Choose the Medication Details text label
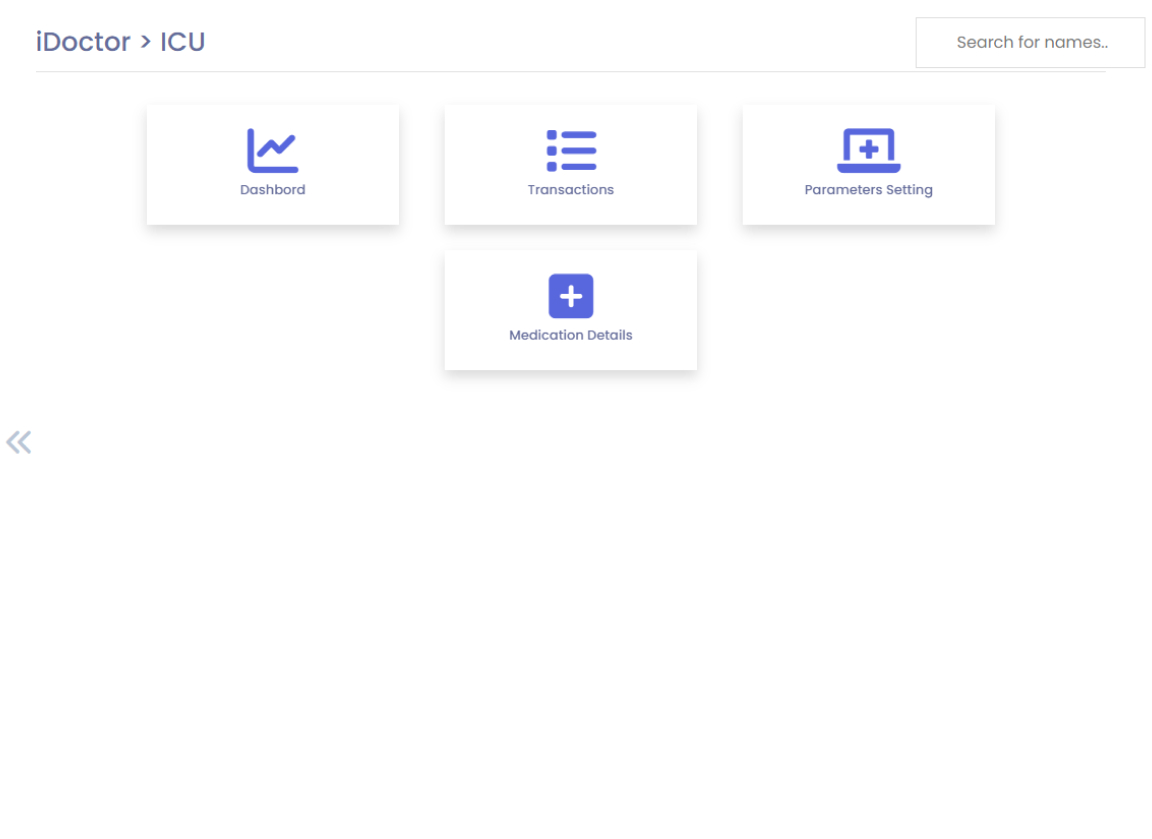1152x839 pixels. tap(571, 335)
